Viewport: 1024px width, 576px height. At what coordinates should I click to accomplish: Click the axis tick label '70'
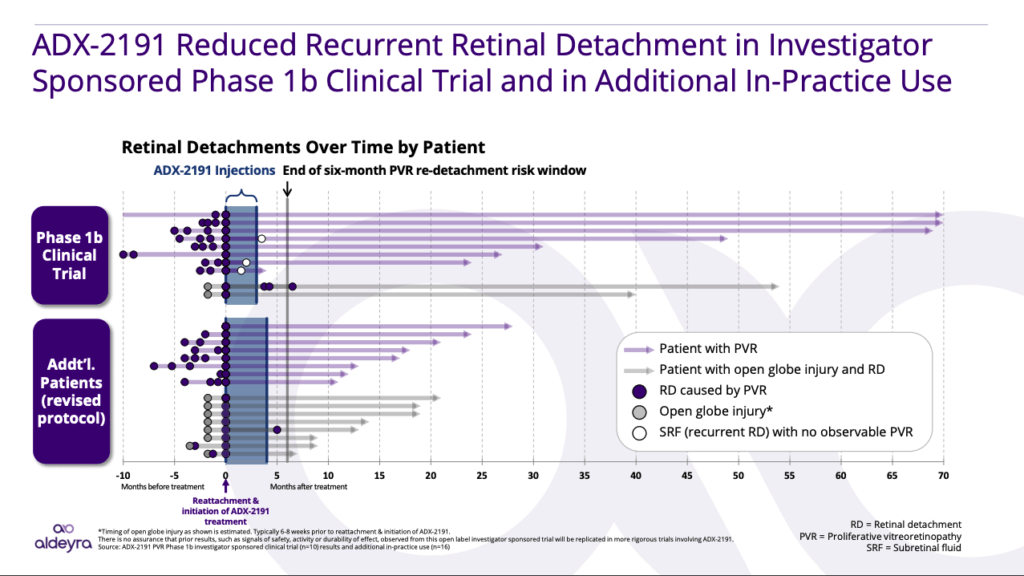coord(943,475)
